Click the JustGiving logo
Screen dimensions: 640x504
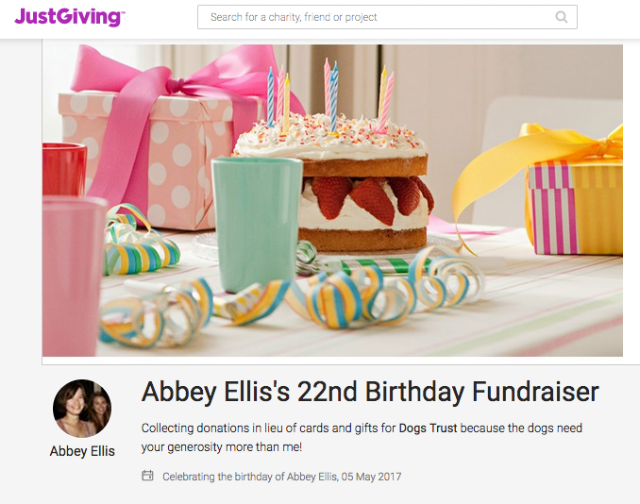[69, 17]
